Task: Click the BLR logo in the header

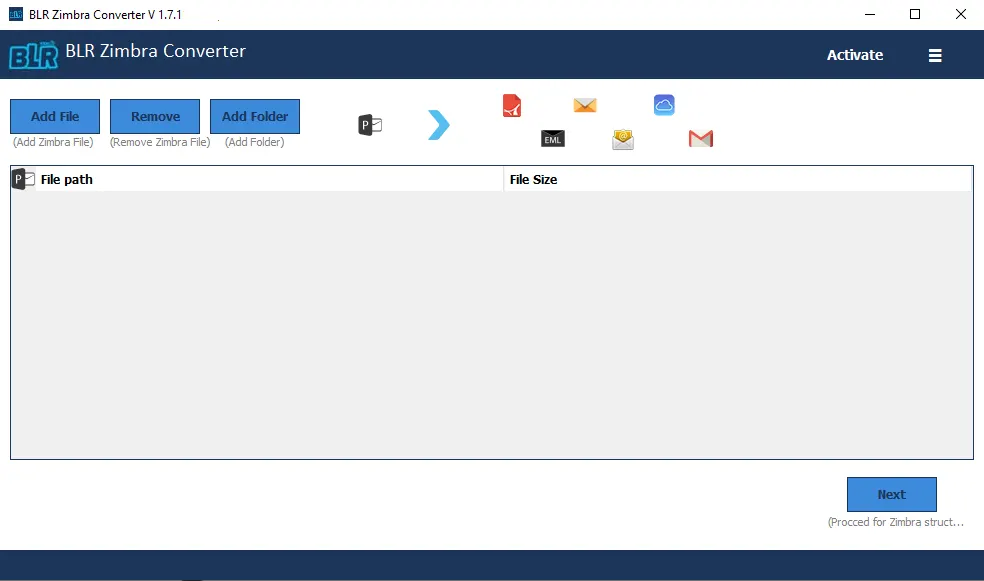Action: [33, 55]
